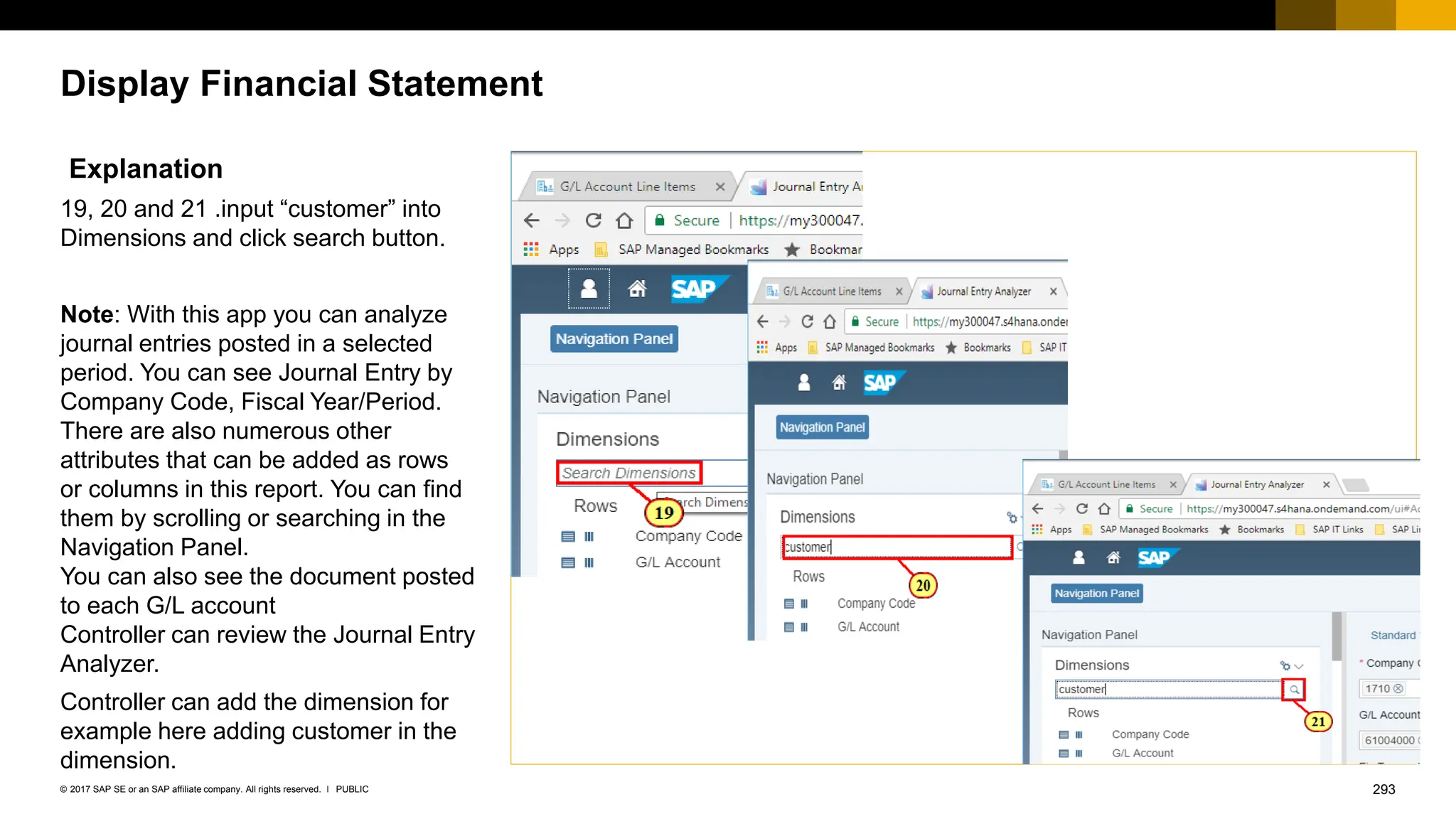1456x819 pixels.
Task: Add Company Code to columns in left window
Action: [589, 536]
